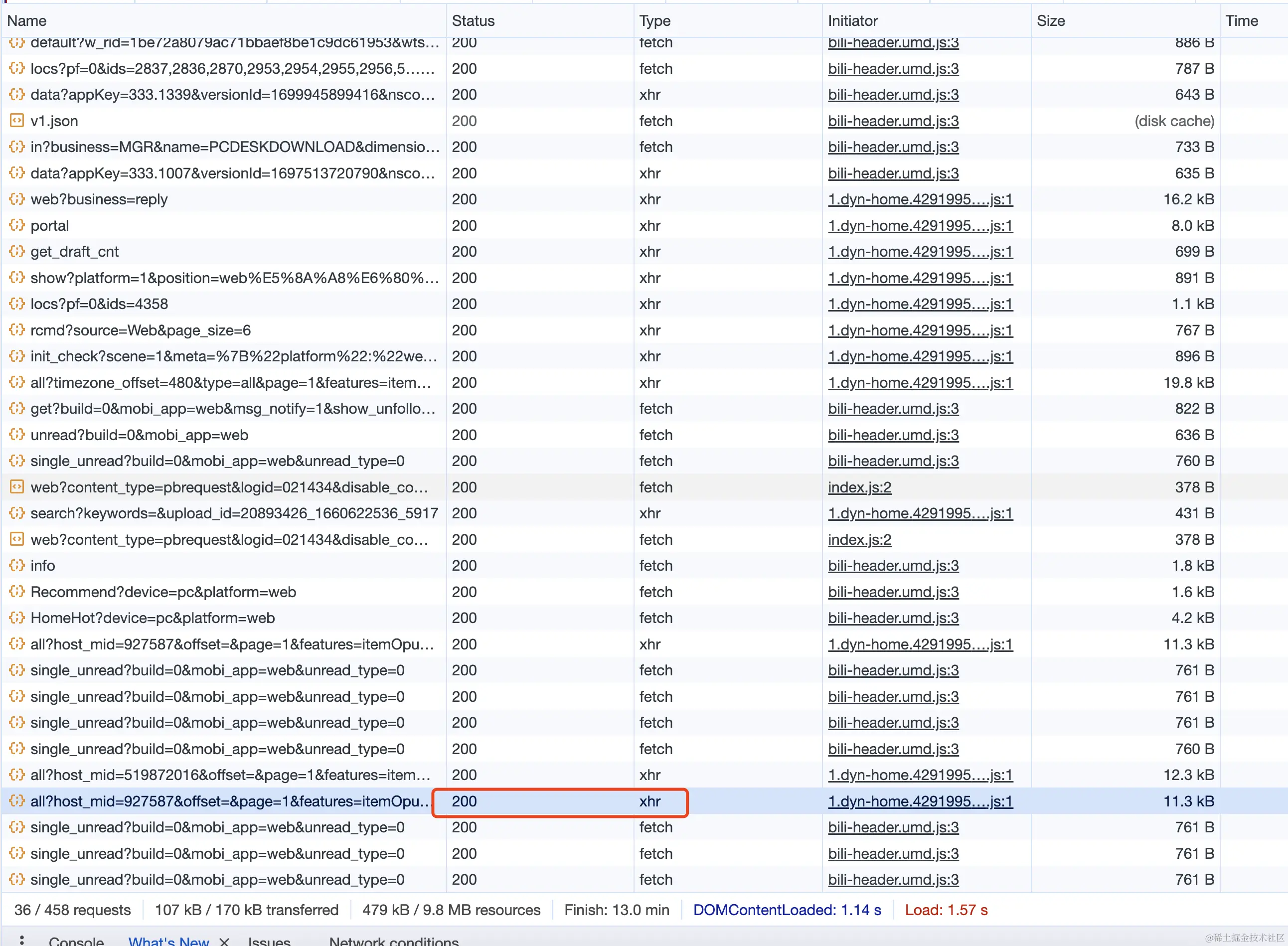Click the v1.json file type icon

[16, 120]
